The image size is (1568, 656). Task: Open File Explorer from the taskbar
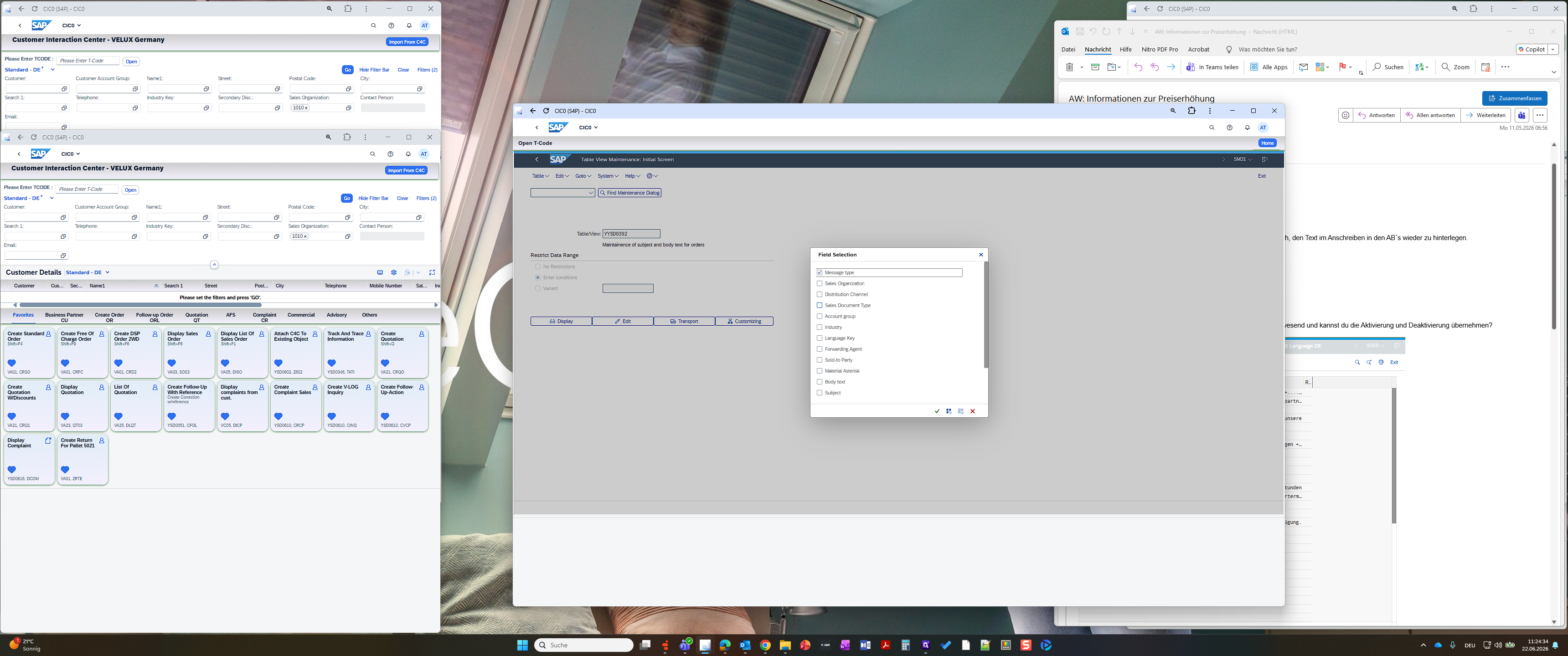[784, 645]
